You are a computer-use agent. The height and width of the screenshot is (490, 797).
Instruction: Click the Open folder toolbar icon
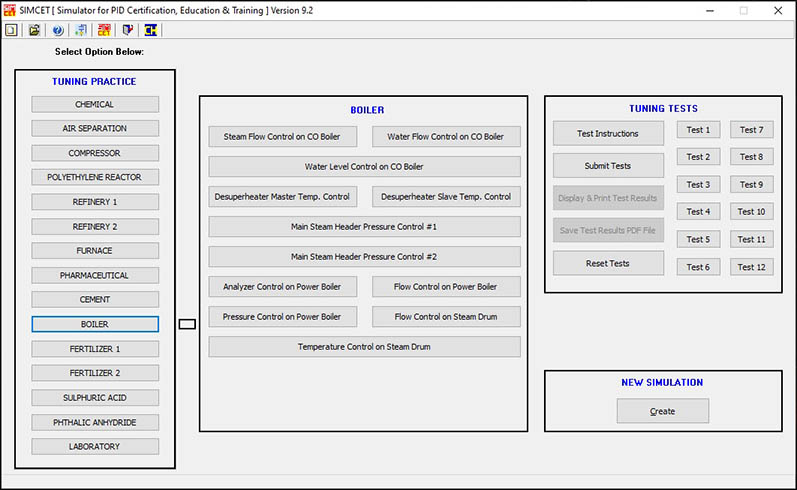point(34,30)
